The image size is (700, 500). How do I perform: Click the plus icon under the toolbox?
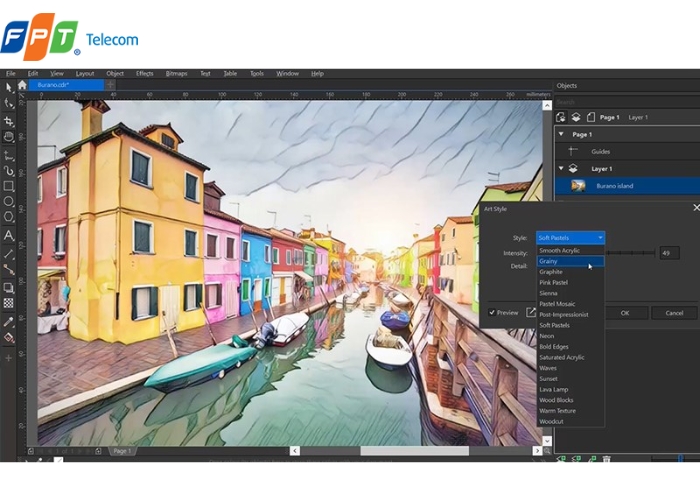click(8, 358)
